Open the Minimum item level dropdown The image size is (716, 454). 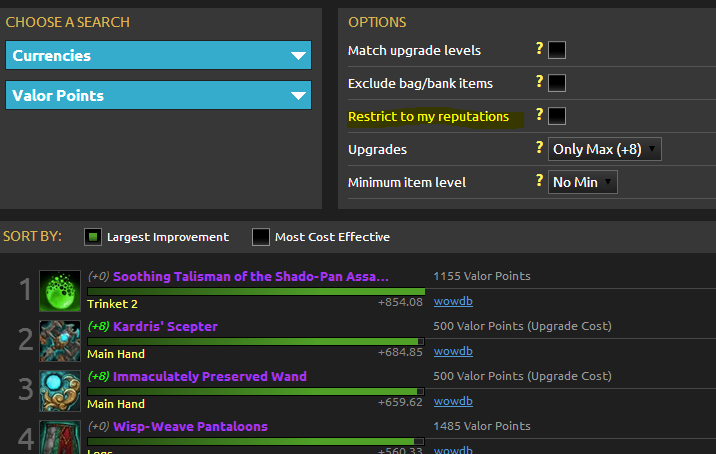point(583,182)
